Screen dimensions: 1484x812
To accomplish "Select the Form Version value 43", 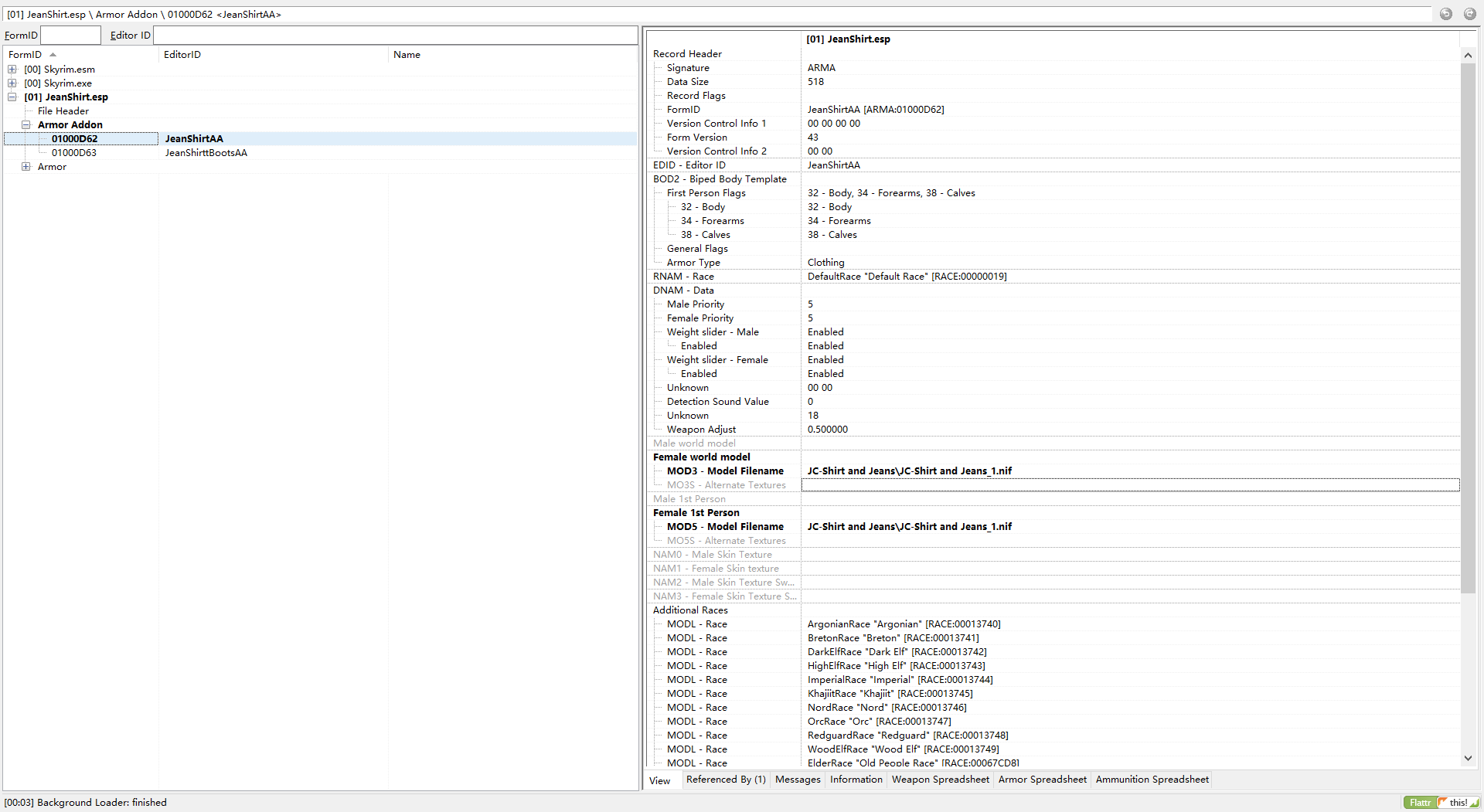I will (x=813, y=138).
